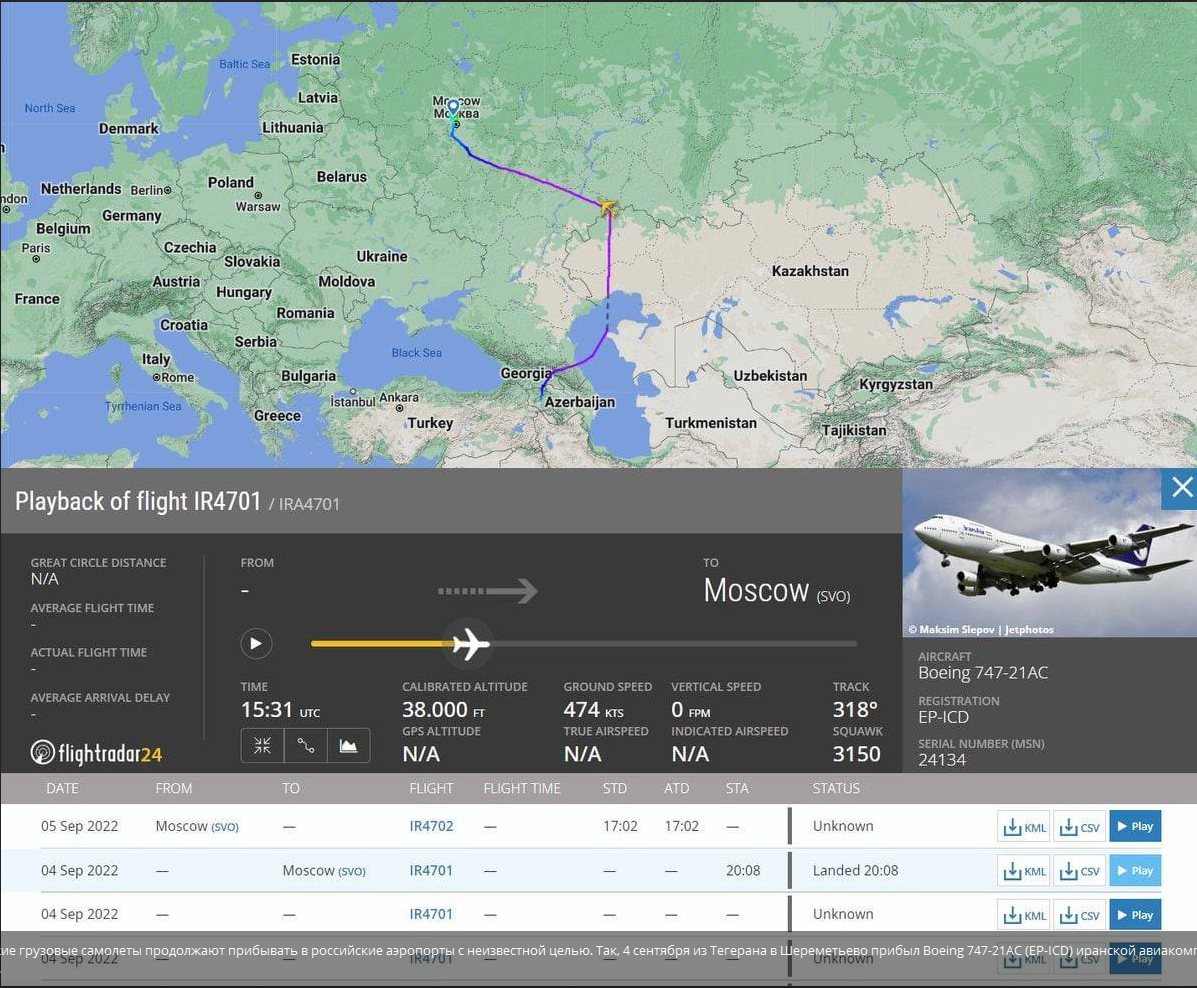
Task: Click the Turkmenistan label on the map
Action: pos(711,423)
